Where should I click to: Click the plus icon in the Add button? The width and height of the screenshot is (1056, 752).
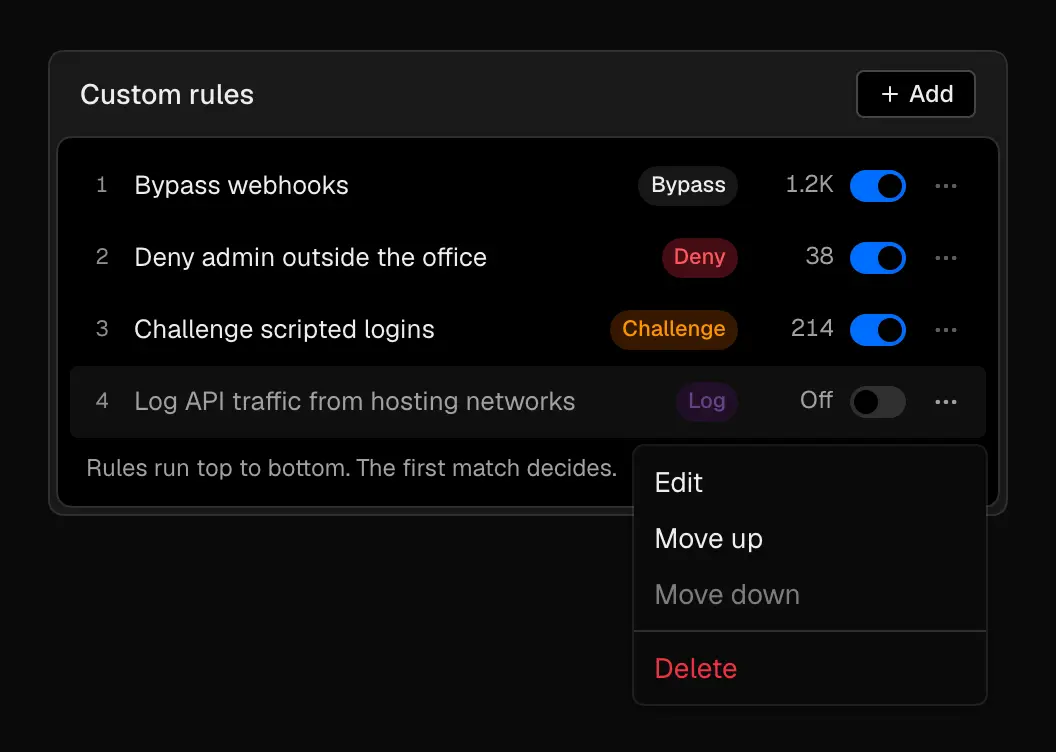(890, 94)
